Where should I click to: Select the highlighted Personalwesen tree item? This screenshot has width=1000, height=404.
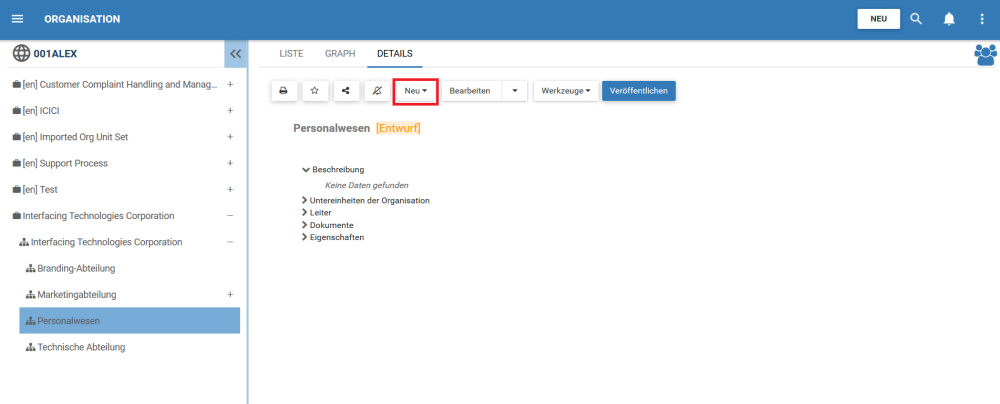(129, 320)
